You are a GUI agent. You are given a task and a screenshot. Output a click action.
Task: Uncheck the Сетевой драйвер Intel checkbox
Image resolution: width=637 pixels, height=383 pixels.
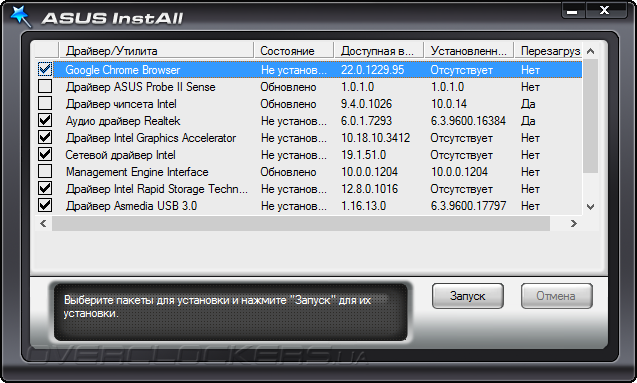(x=45, y=155)
